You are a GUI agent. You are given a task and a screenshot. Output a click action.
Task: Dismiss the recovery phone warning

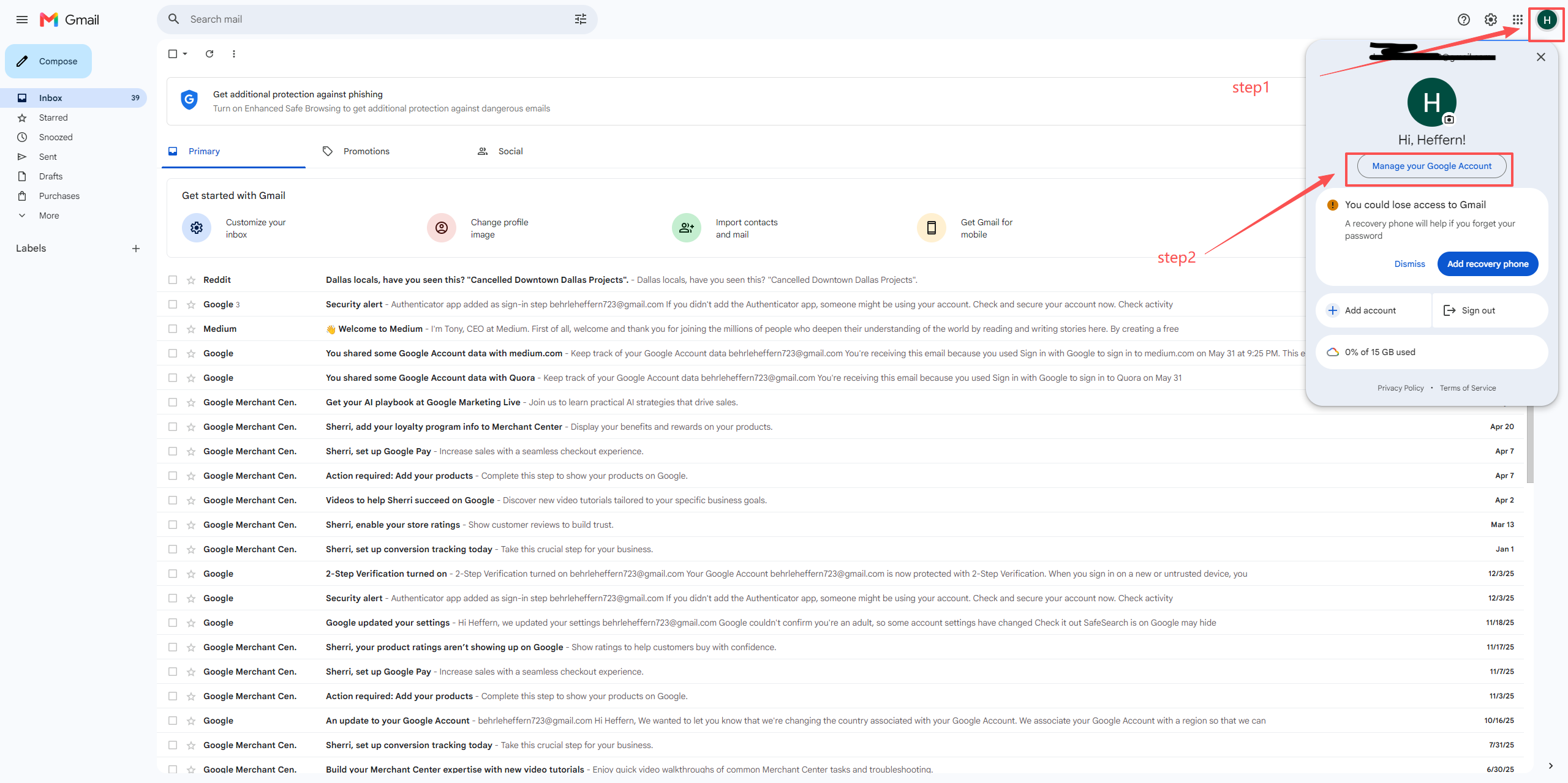point(1409,264)
